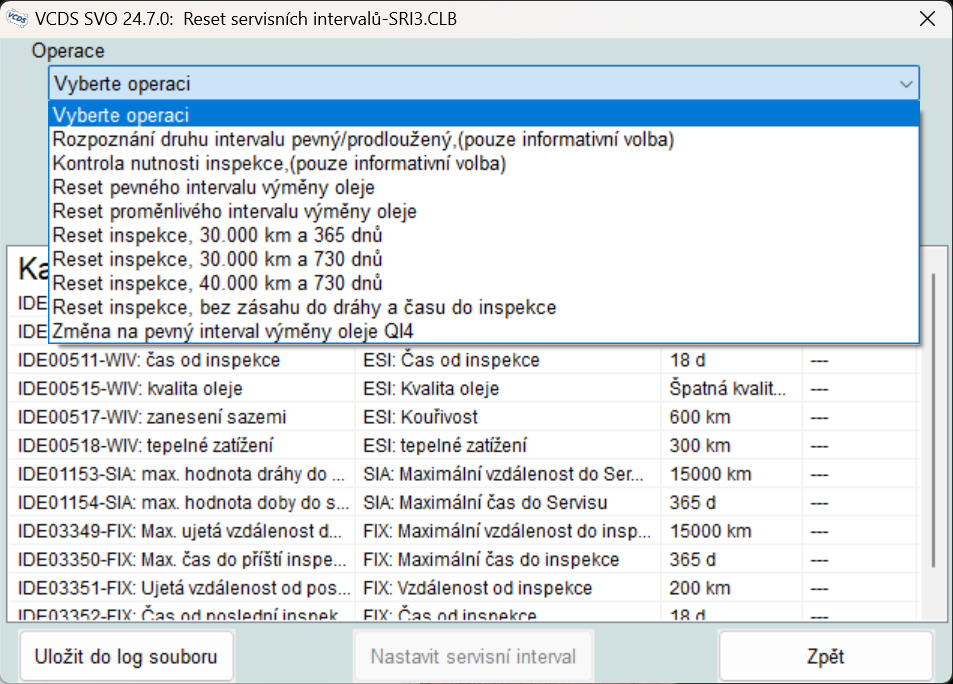Go back with the 'Zpět' button
Viewport: 953px width, 684px height.
point(825,657)
